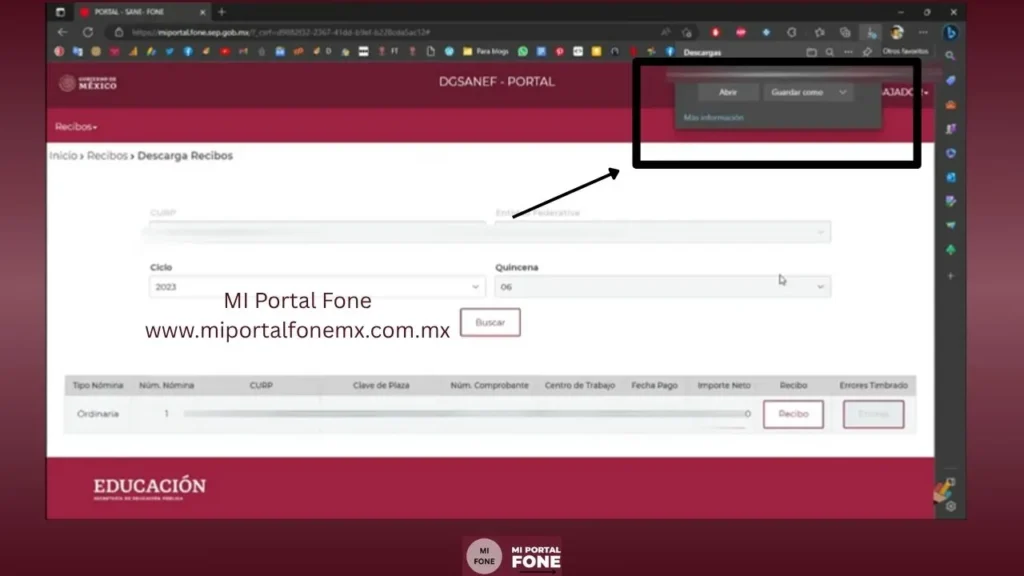Open more options in Descargas panel
The height and width of the screenshot is (576, 1024).
pyautogui.click(x=848, y=52)
